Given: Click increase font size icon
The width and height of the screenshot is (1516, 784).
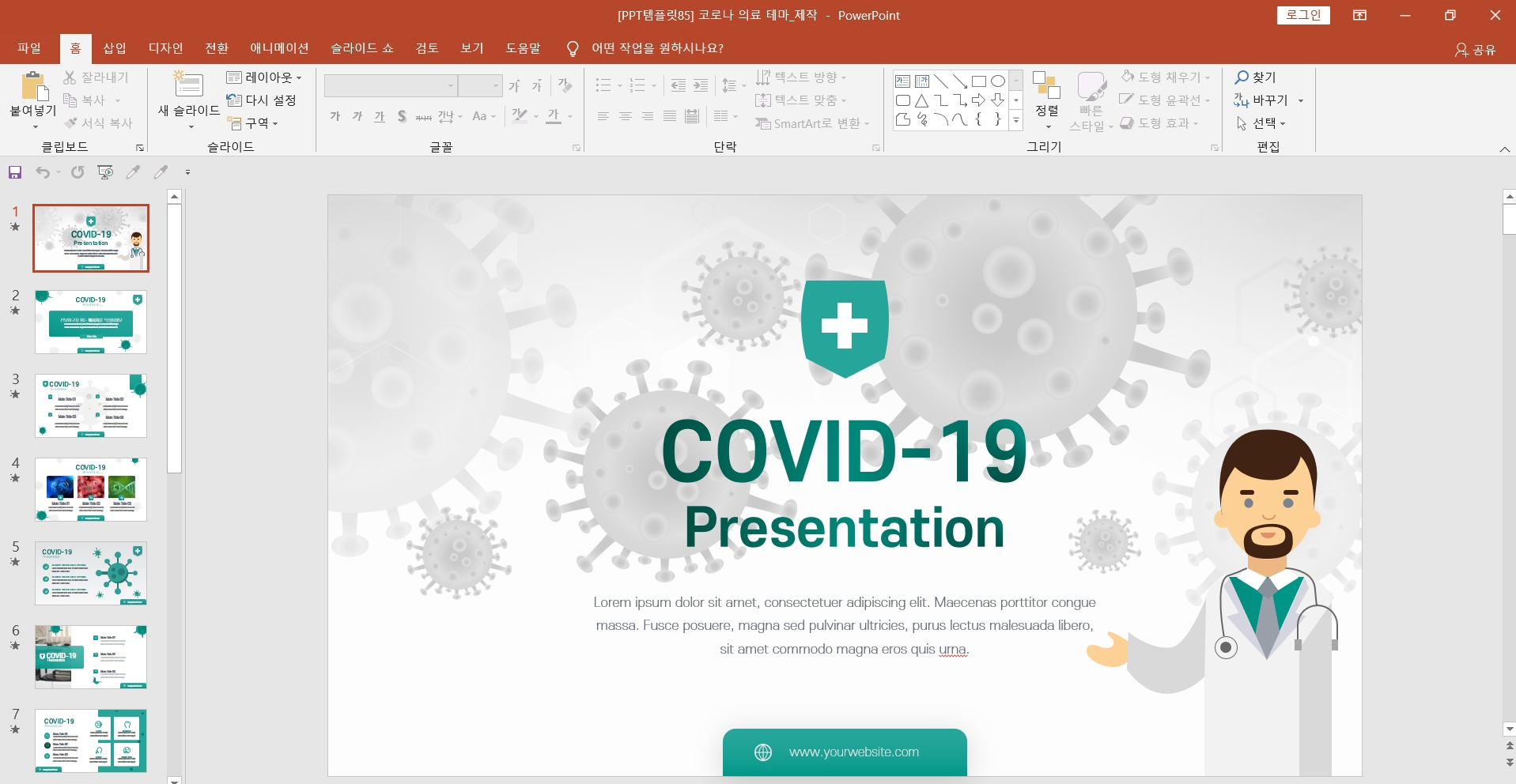Looking at the screenshot, I should tap(515, 85).
